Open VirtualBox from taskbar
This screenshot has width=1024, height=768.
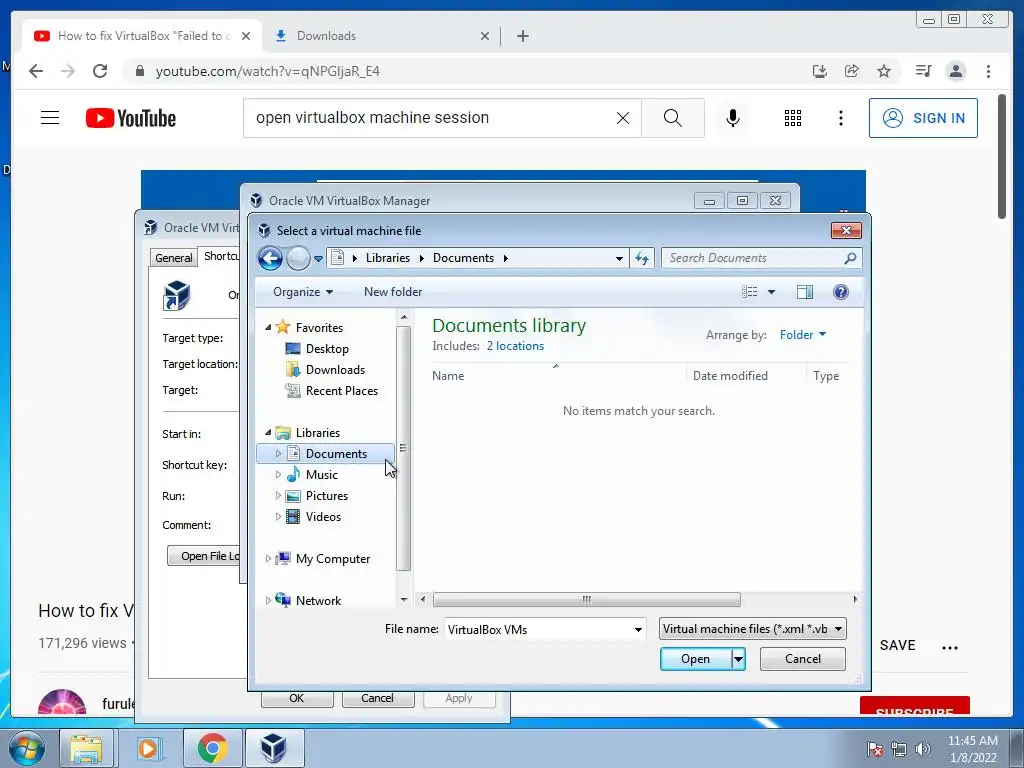click(x=273, y=748)
